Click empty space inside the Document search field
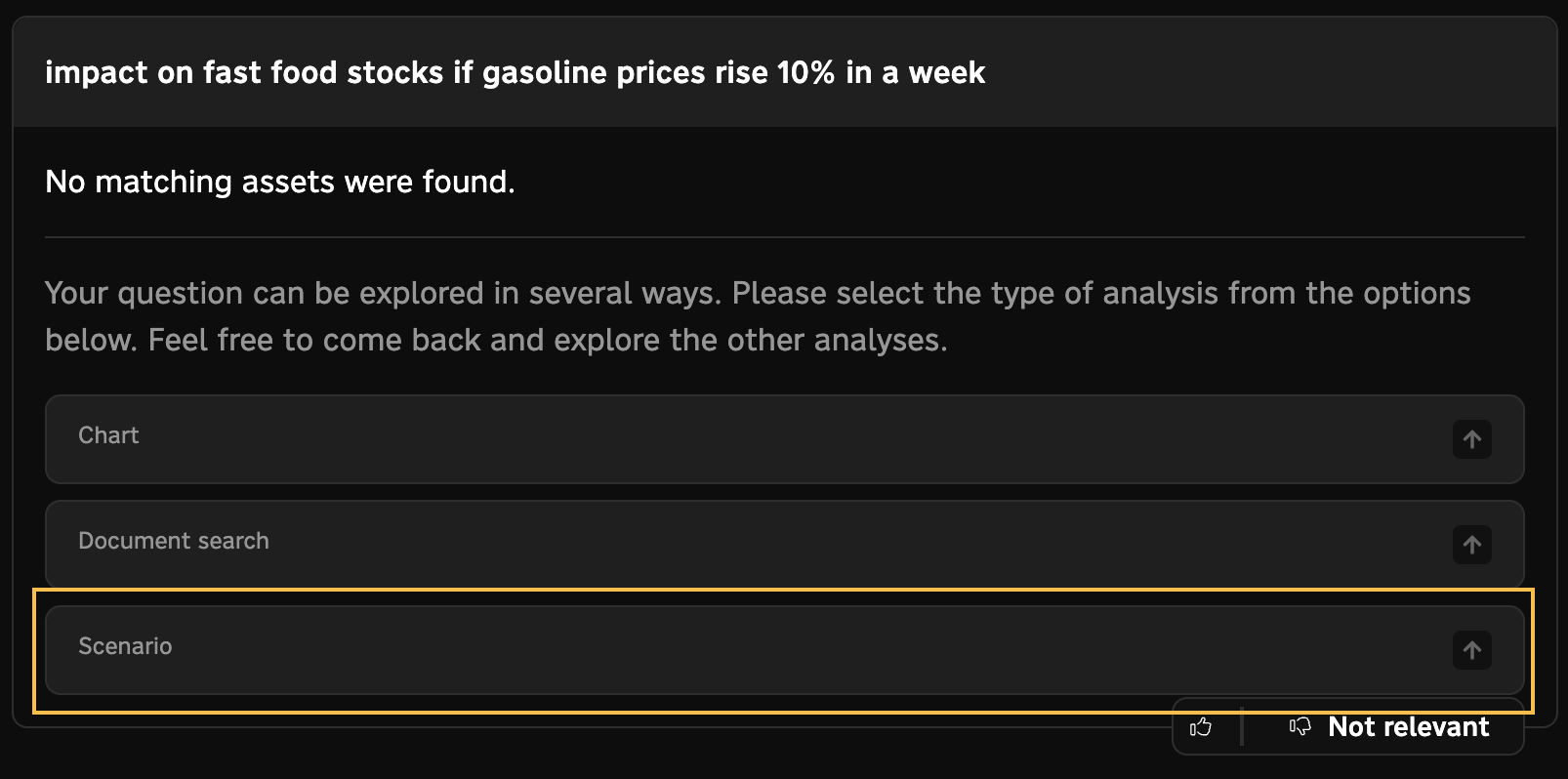The height and width of the screenshot is (779, 1568). click(x=830, y=545)
